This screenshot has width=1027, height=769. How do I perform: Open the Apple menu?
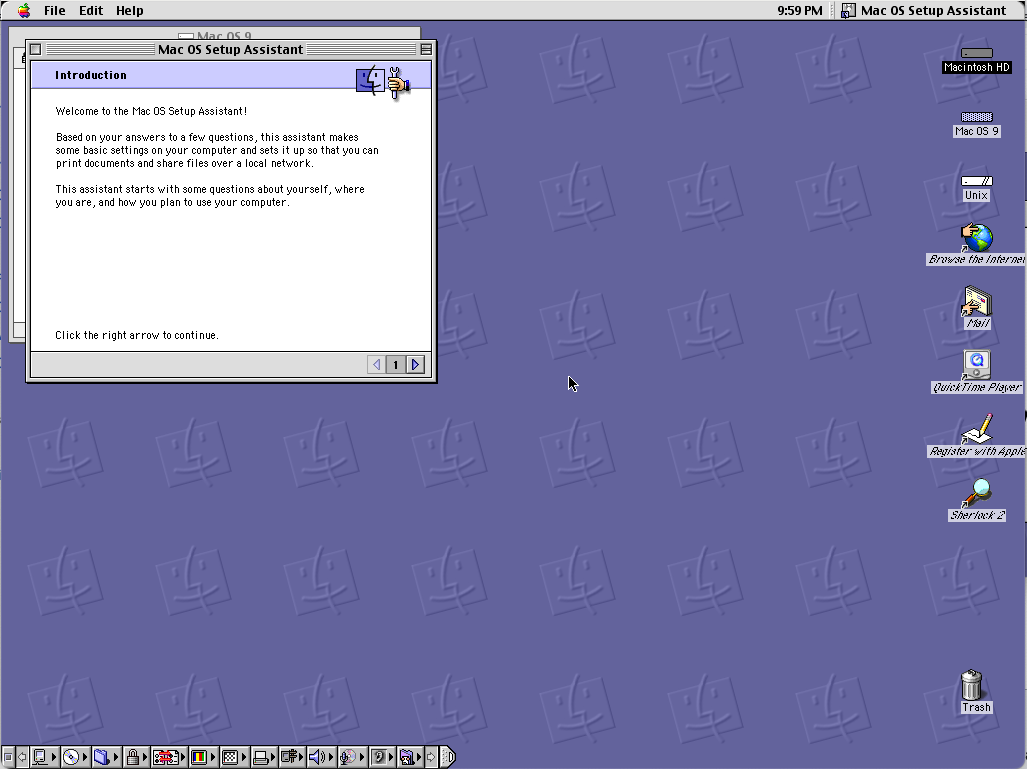point(23,11)
